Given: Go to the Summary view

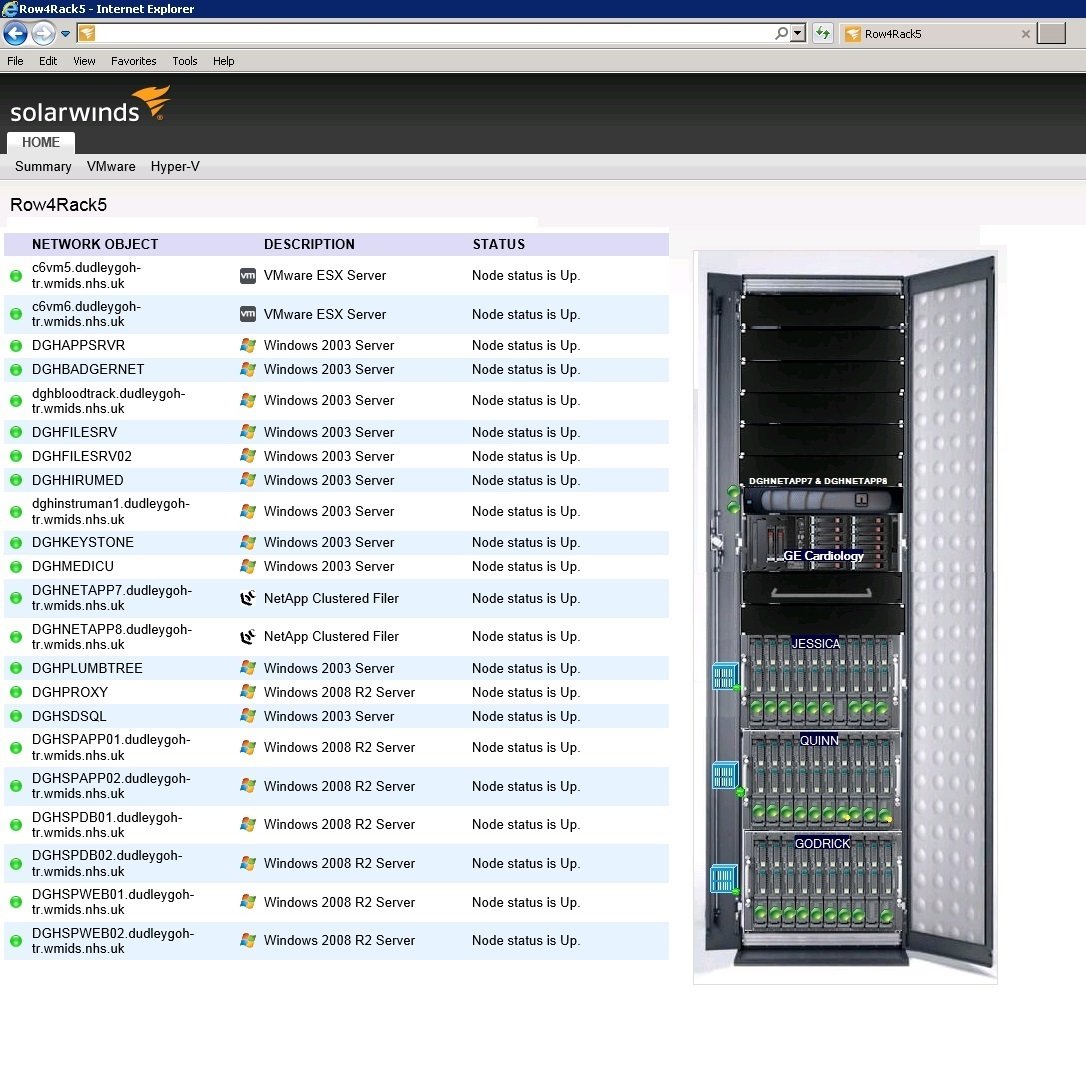Looking at the screenshot, I should [x=43, y=167].
